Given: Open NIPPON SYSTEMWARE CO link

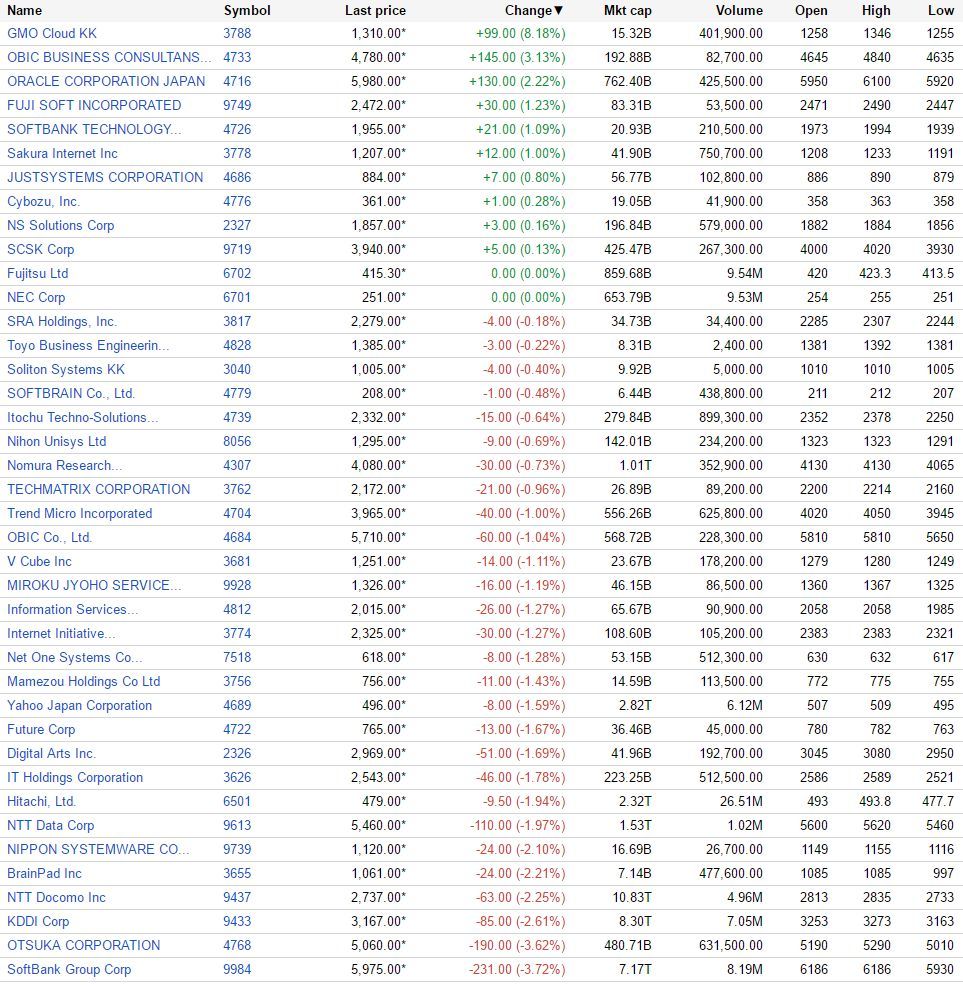Looking at the screenshot, I should point(98,849).
